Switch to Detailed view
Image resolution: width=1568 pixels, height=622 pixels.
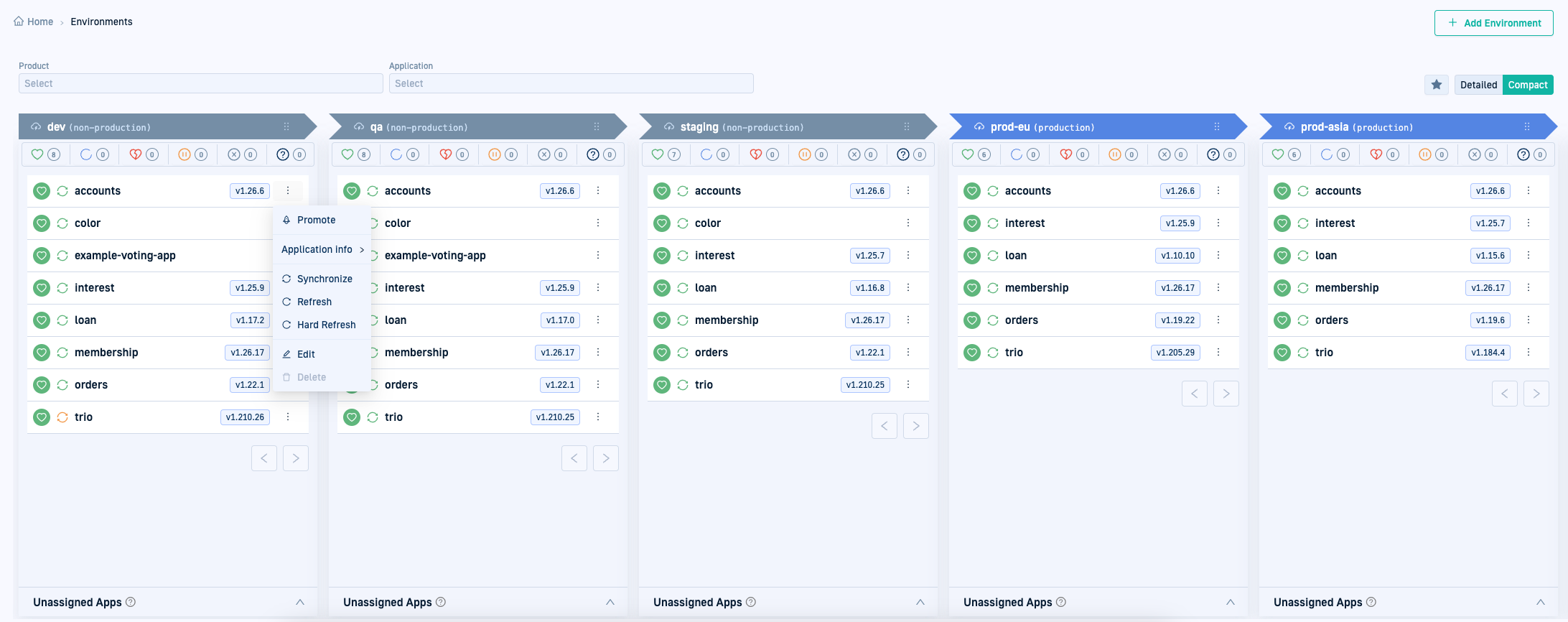tap(1478, 85)
